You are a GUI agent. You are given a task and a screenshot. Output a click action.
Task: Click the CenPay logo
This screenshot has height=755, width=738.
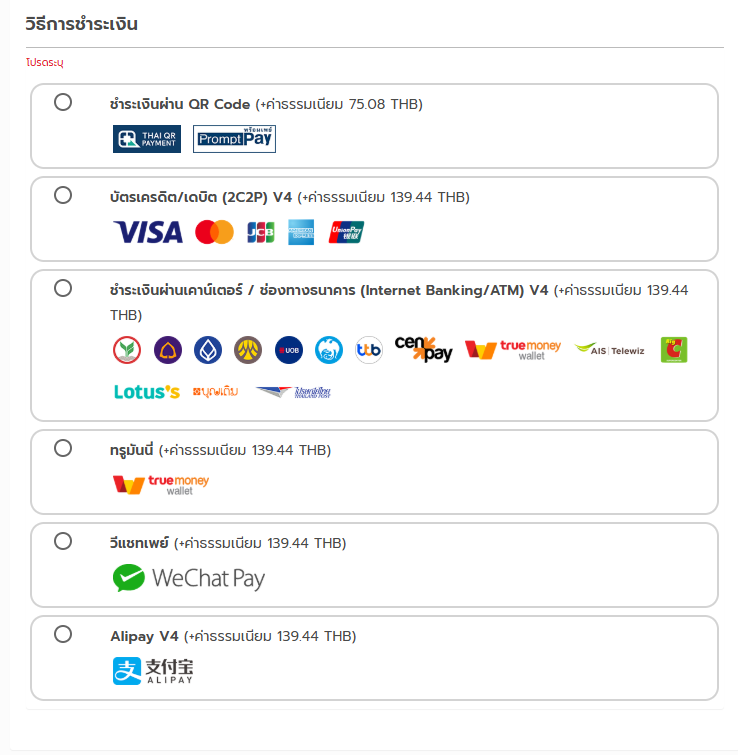[424, 348]
